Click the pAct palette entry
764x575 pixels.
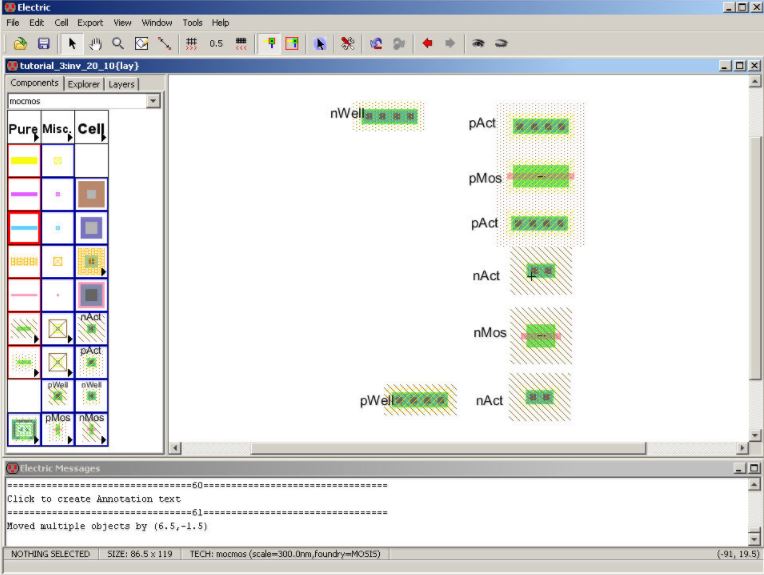tap(91, 361)
